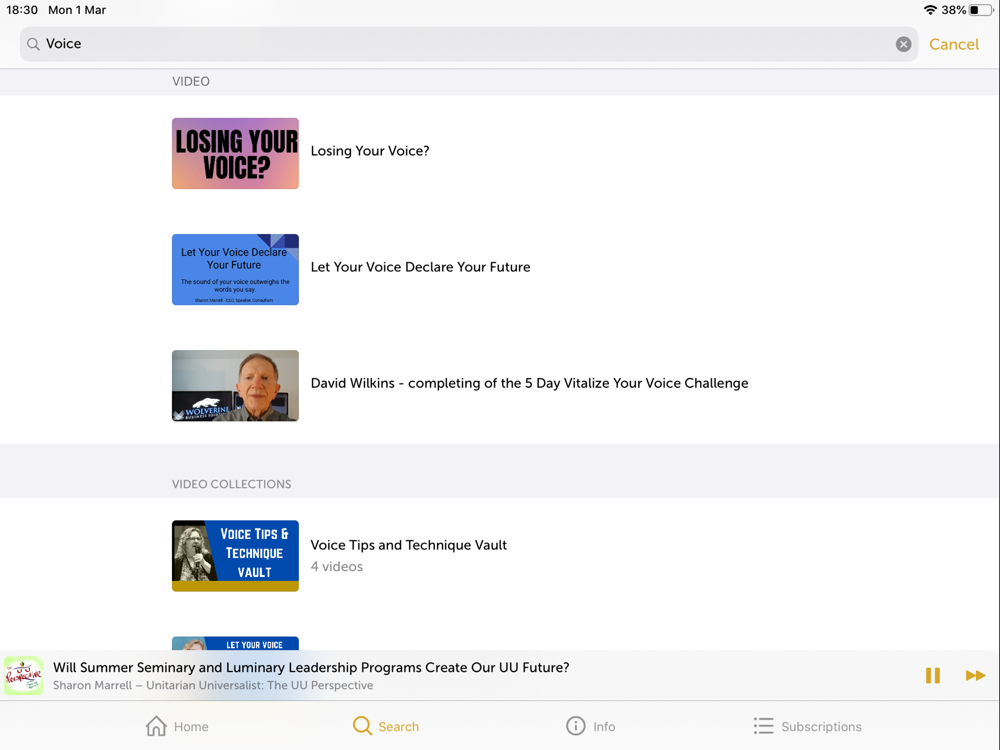
Task: Open David Wilkins video thumbnail
Action: (235, 385)
